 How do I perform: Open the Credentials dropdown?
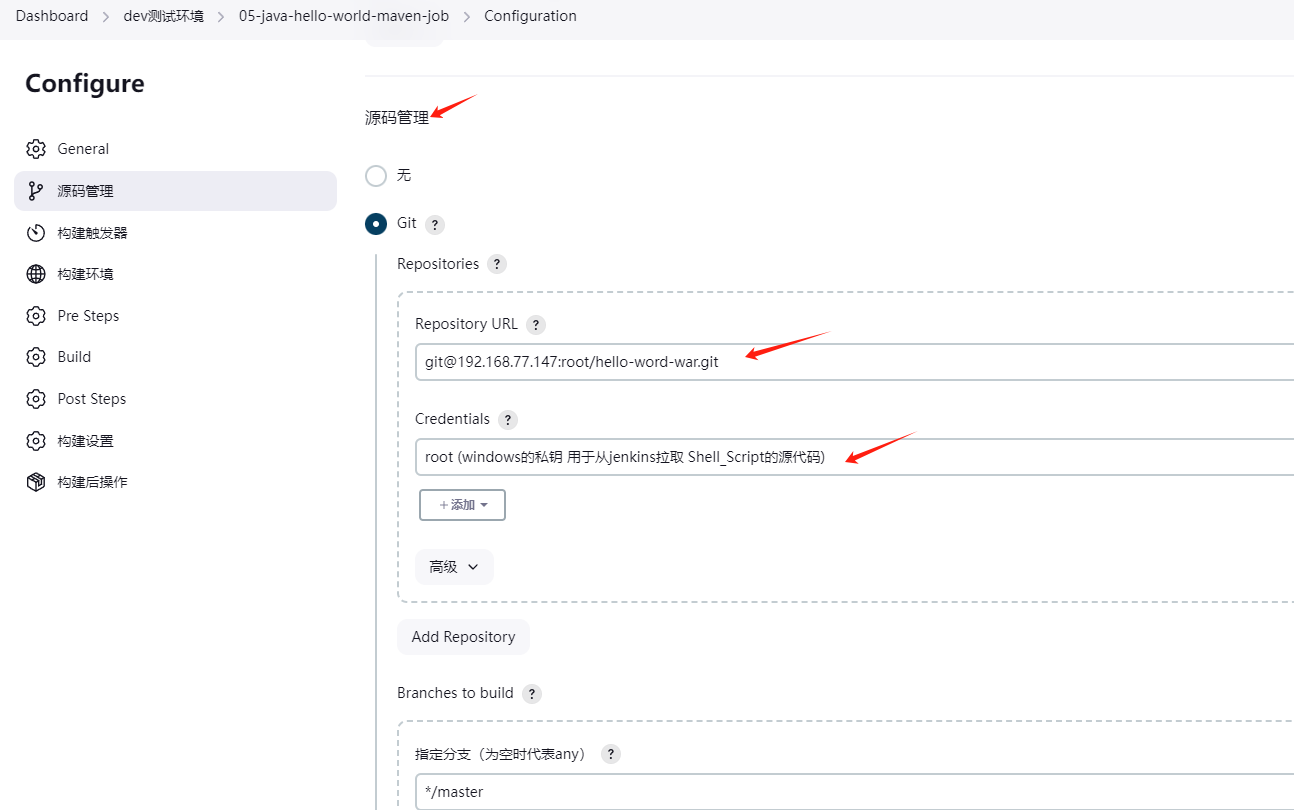click(854, 457)
